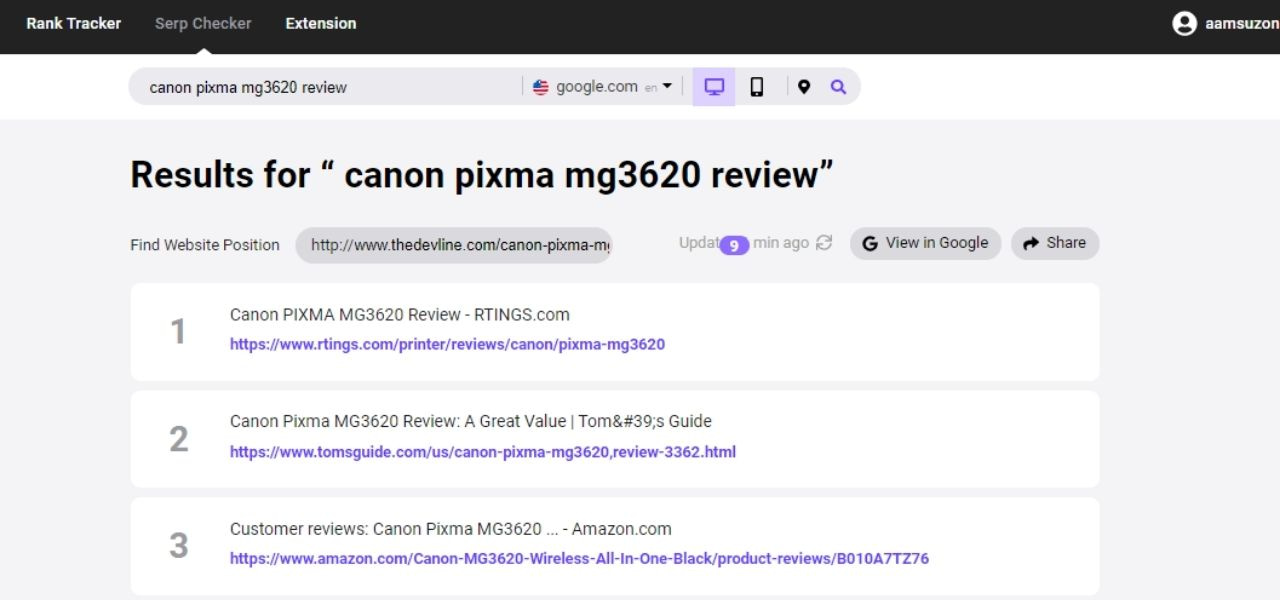
Task: Open the rtings.com result link
Action: point(447,344)
